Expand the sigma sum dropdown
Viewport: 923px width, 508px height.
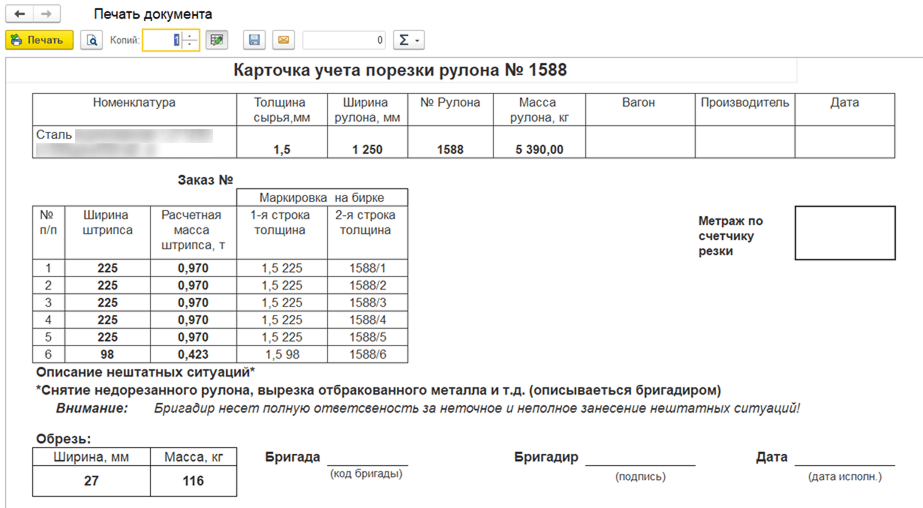click(x=408, y=40)
